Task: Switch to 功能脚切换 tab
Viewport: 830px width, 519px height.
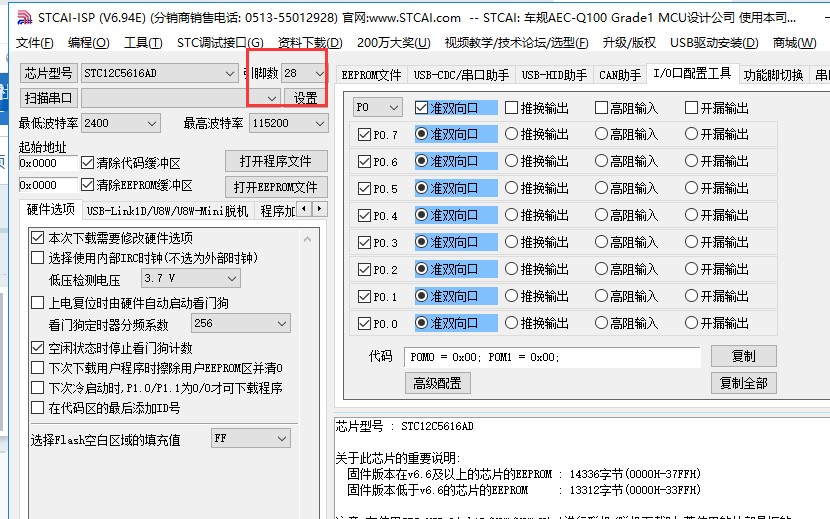Action: click(773, 75)
